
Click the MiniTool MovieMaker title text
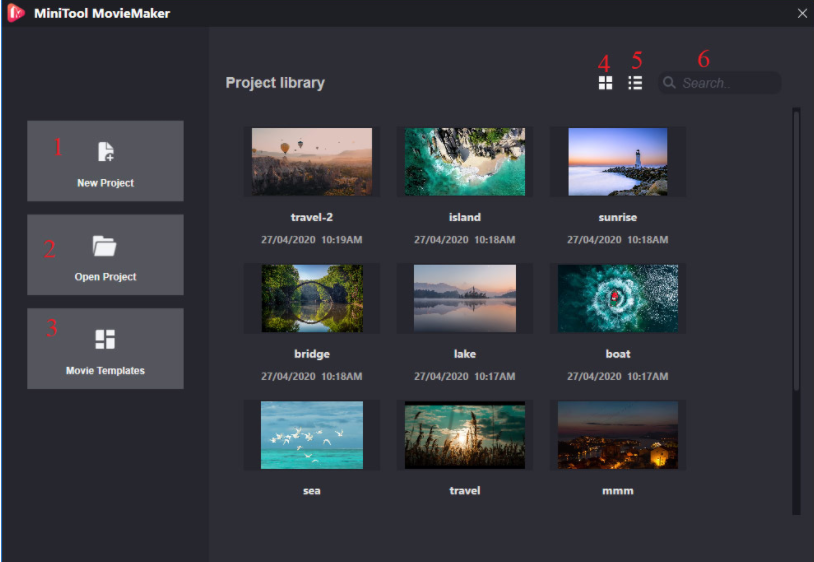[x=102, y=13]
